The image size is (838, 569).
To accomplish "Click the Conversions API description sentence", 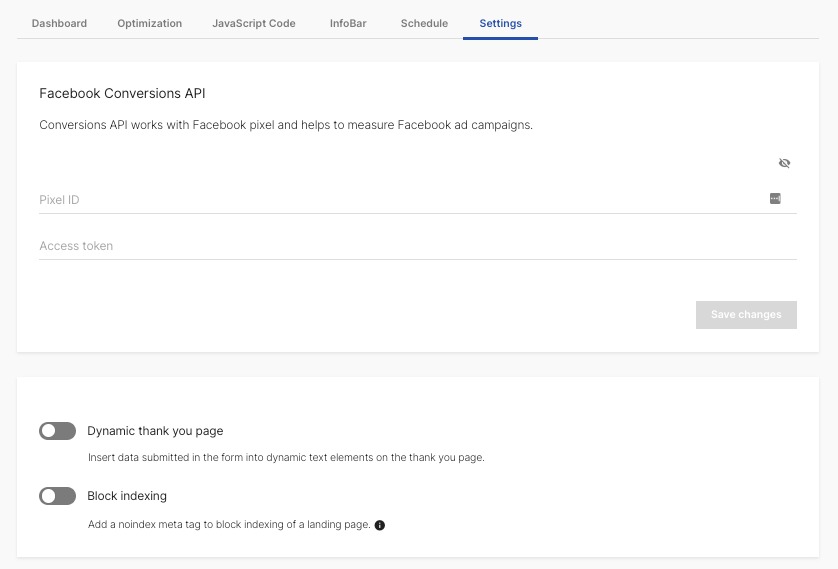I will 285,125.
